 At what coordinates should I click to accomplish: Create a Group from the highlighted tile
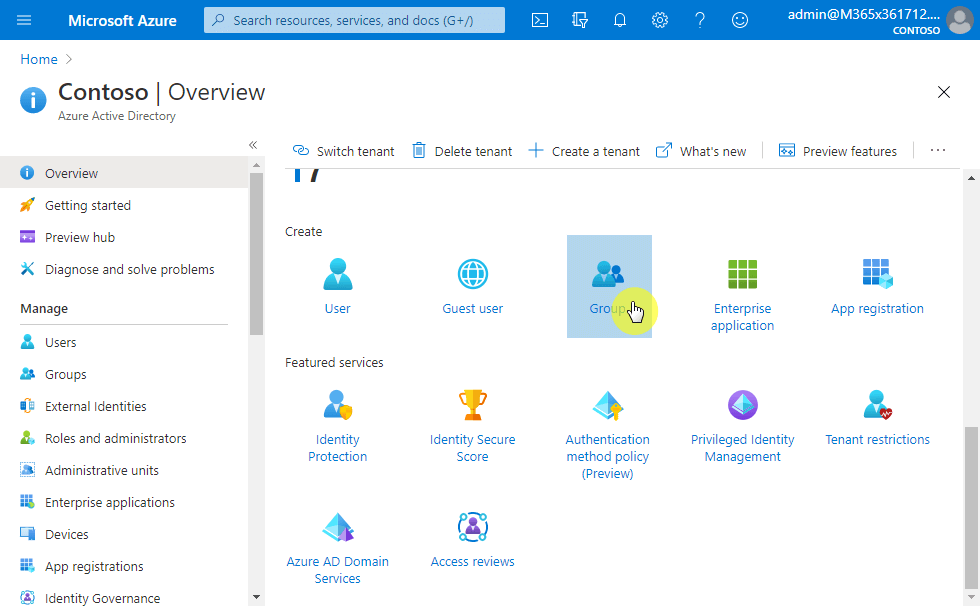coord(609,287)
